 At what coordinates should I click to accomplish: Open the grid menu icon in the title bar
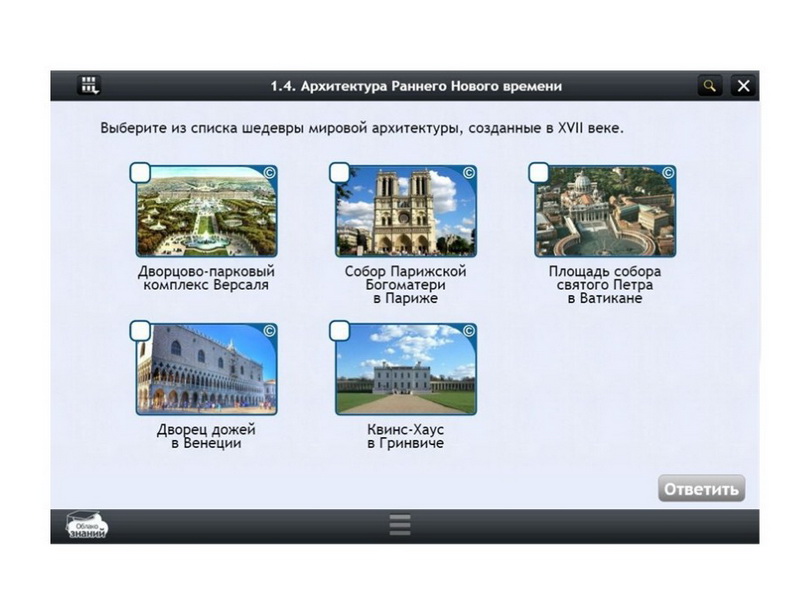[90, 86]
